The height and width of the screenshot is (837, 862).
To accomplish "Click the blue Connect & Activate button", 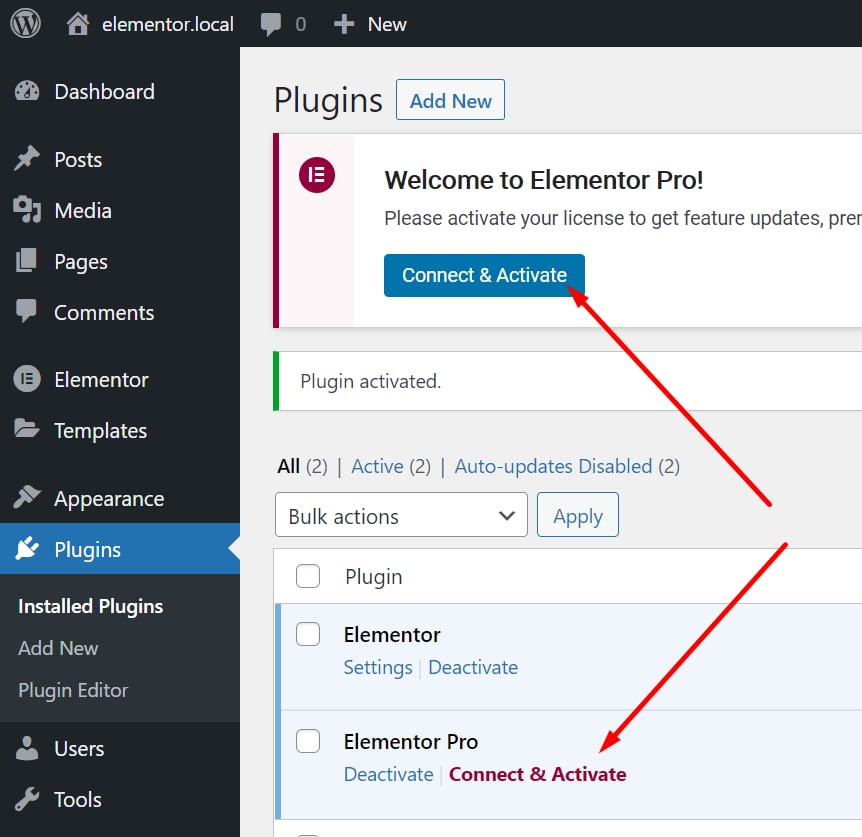I will (x=484, y=275).
